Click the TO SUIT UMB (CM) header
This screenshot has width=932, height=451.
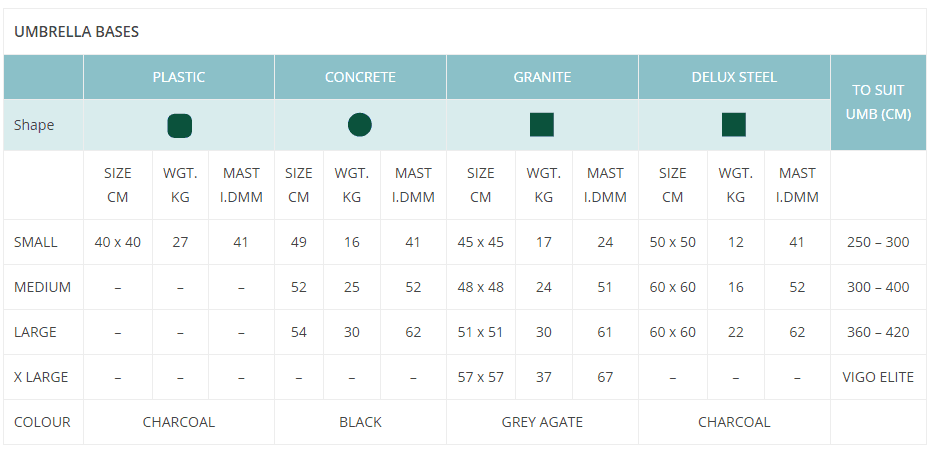(x=877, y=102)
